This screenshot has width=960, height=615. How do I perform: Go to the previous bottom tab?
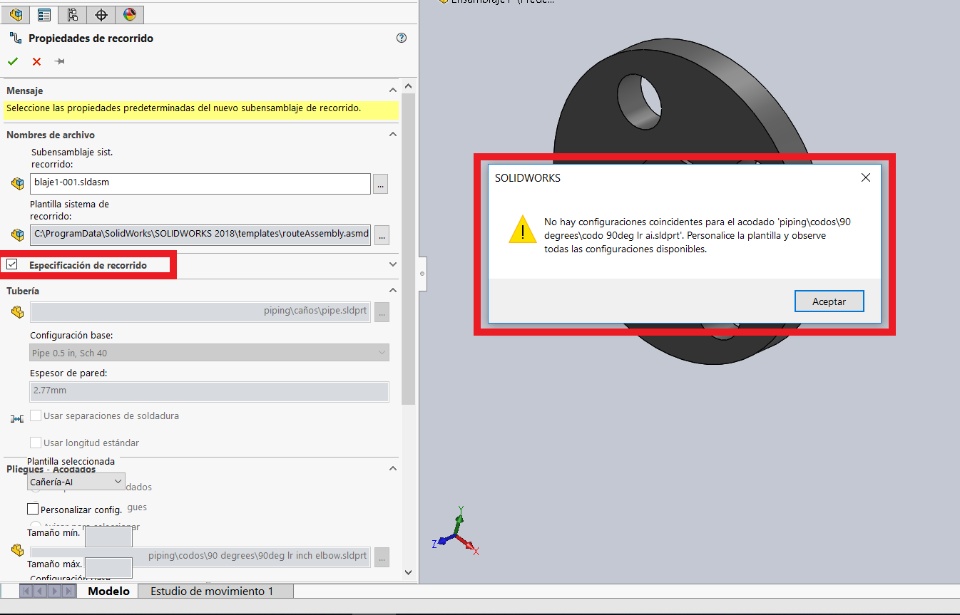[40, 591]
